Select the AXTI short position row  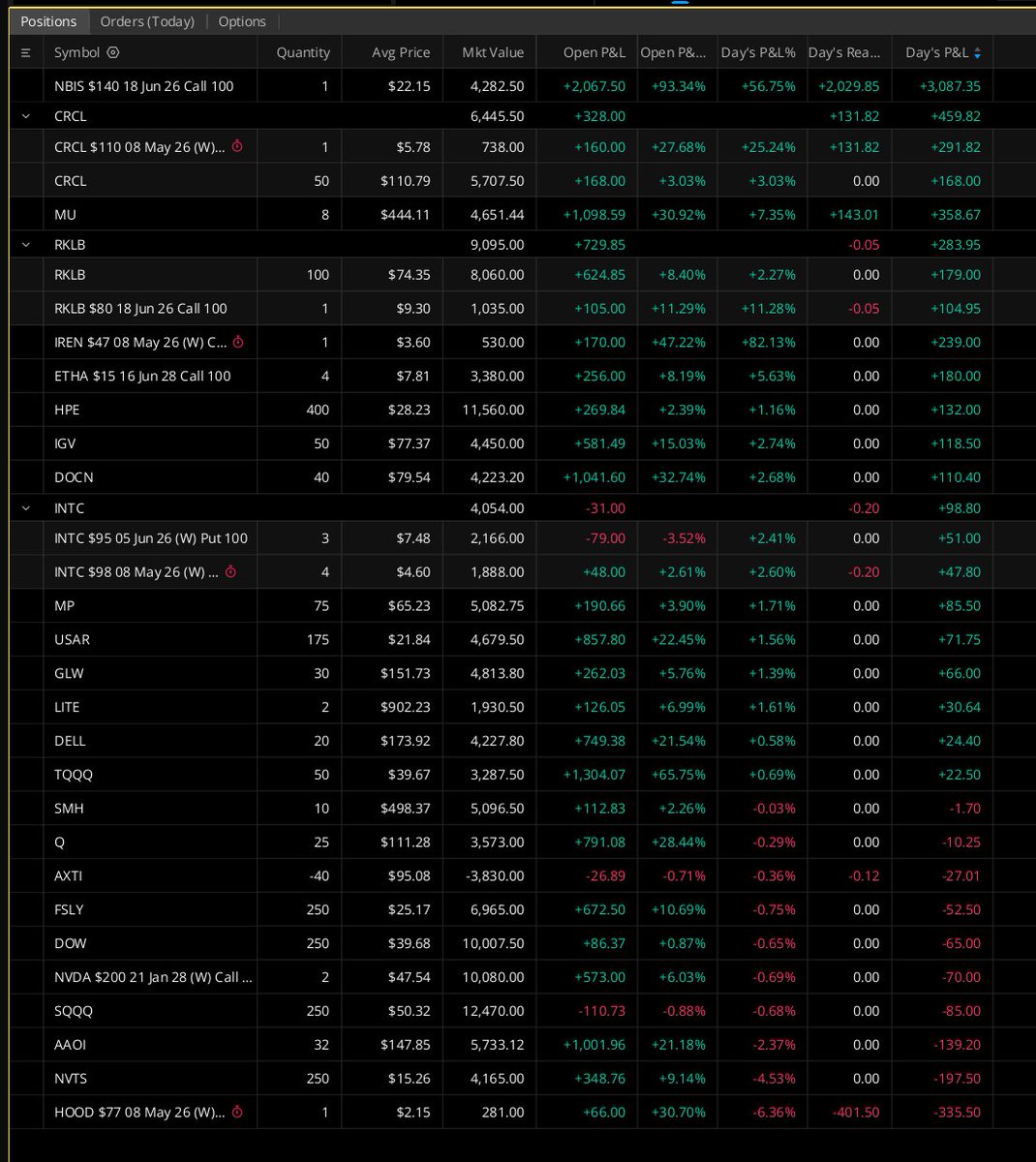click(x=523, y=876)
